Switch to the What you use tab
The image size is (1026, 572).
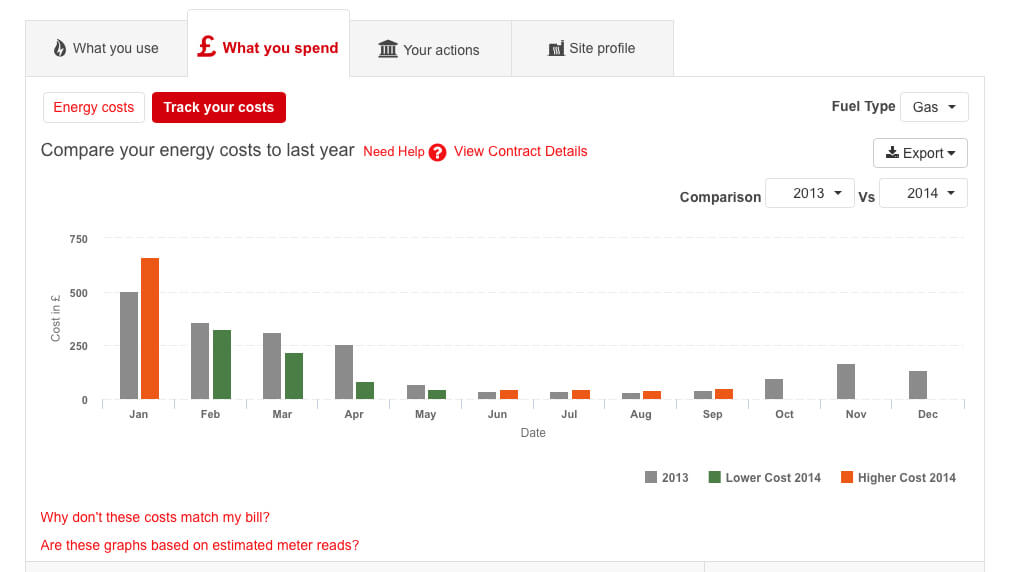[106, 48]
